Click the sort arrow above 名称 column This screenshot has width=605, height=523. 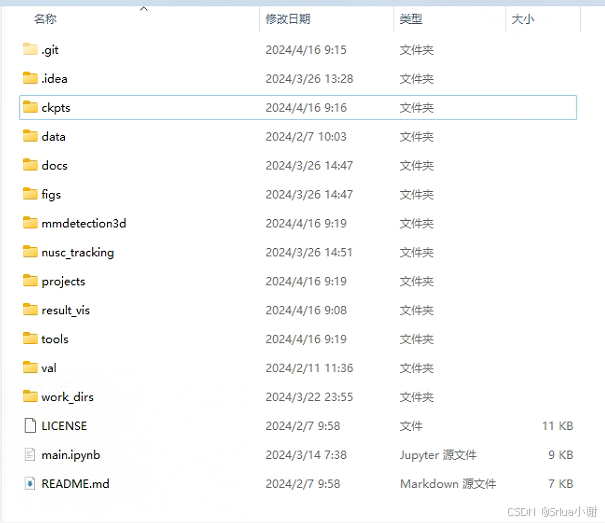pyautogui.click(x=144, y=8)
